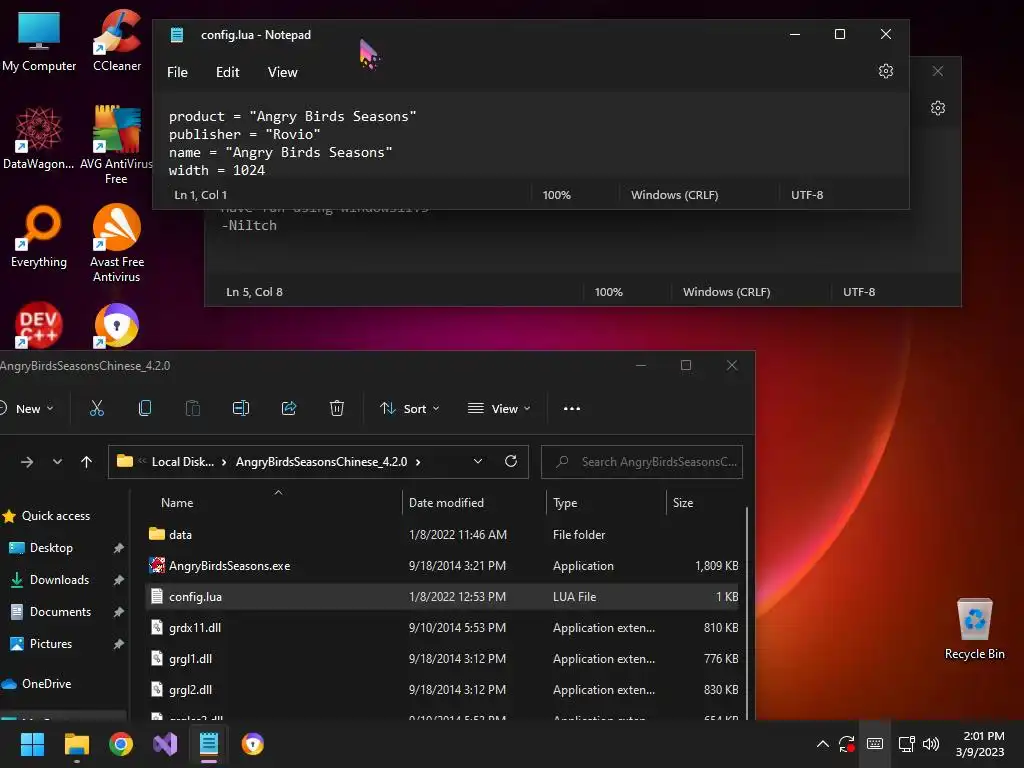This screenshot has height=768, width=1024.
Task: Sort by the Size column header
Action: pos(682,503)
